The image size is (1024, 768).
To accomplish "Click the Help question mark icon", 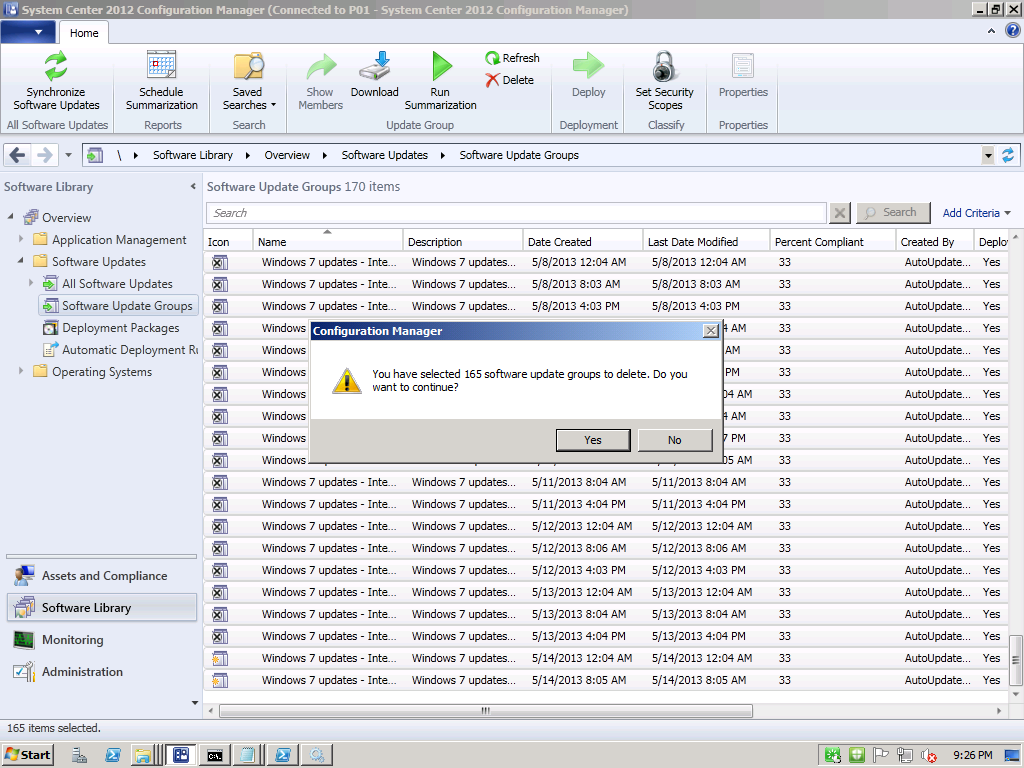I will 1013,31.
